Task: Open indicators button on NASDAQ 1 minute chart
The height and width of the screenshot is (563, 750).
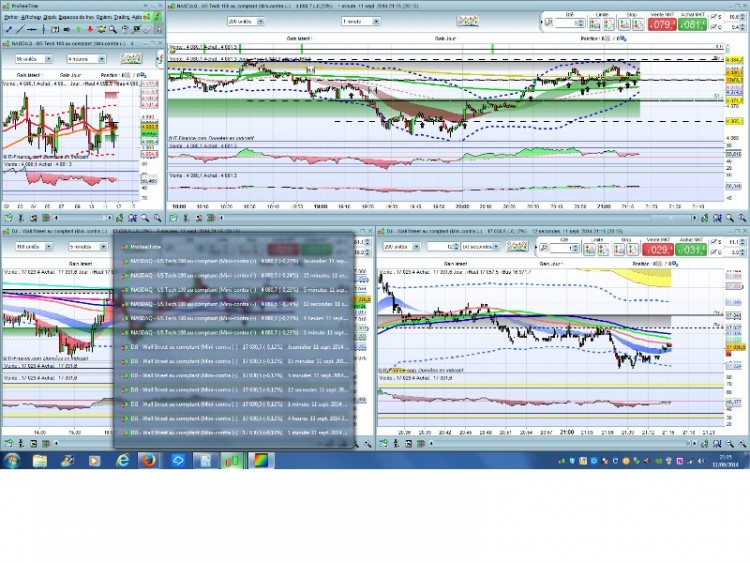Action: [x=467, y=21]
